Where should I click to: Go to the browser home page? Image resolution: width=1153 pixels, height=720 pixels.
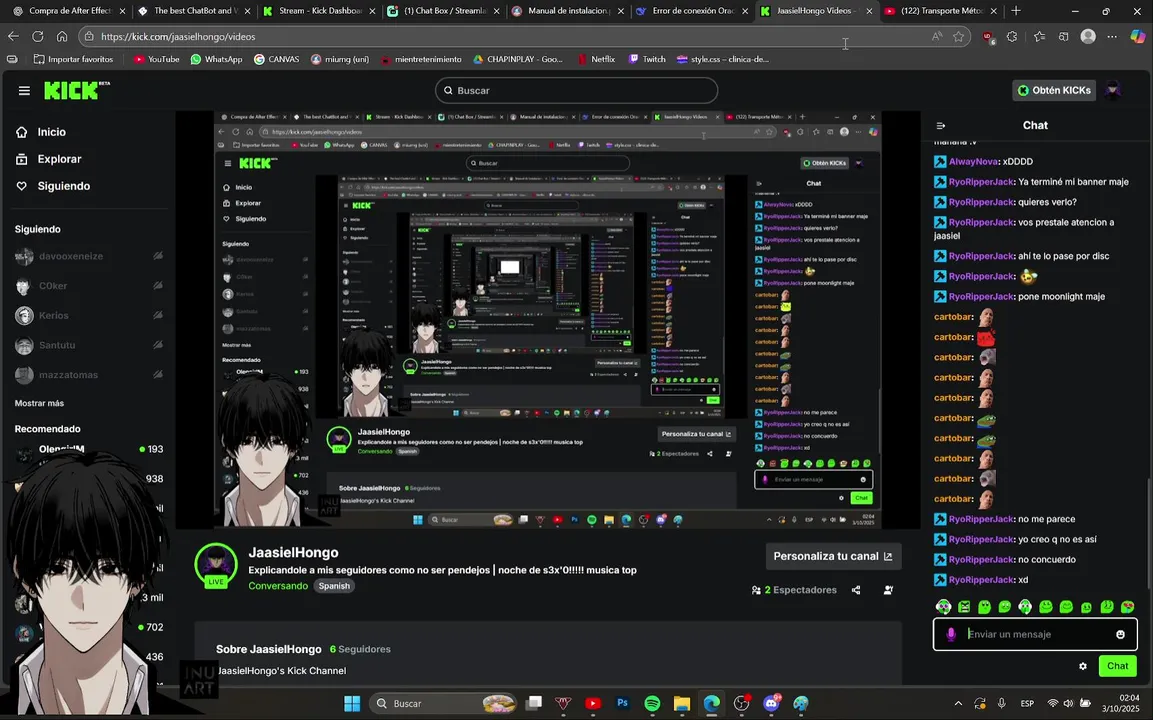click(x=62, y=36)
